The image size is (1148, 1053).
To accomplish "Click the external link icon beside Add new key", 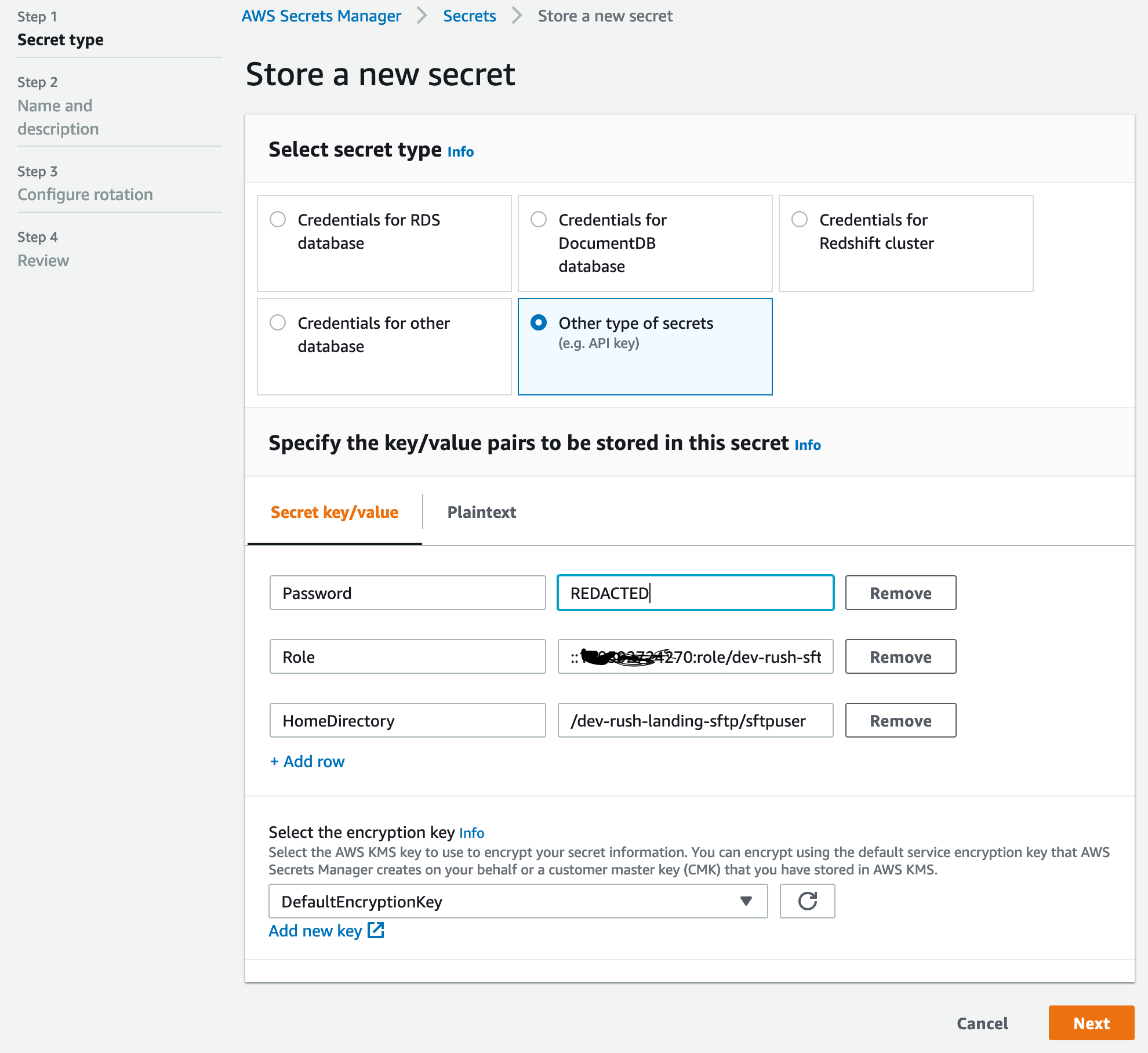I will (376, 930).
